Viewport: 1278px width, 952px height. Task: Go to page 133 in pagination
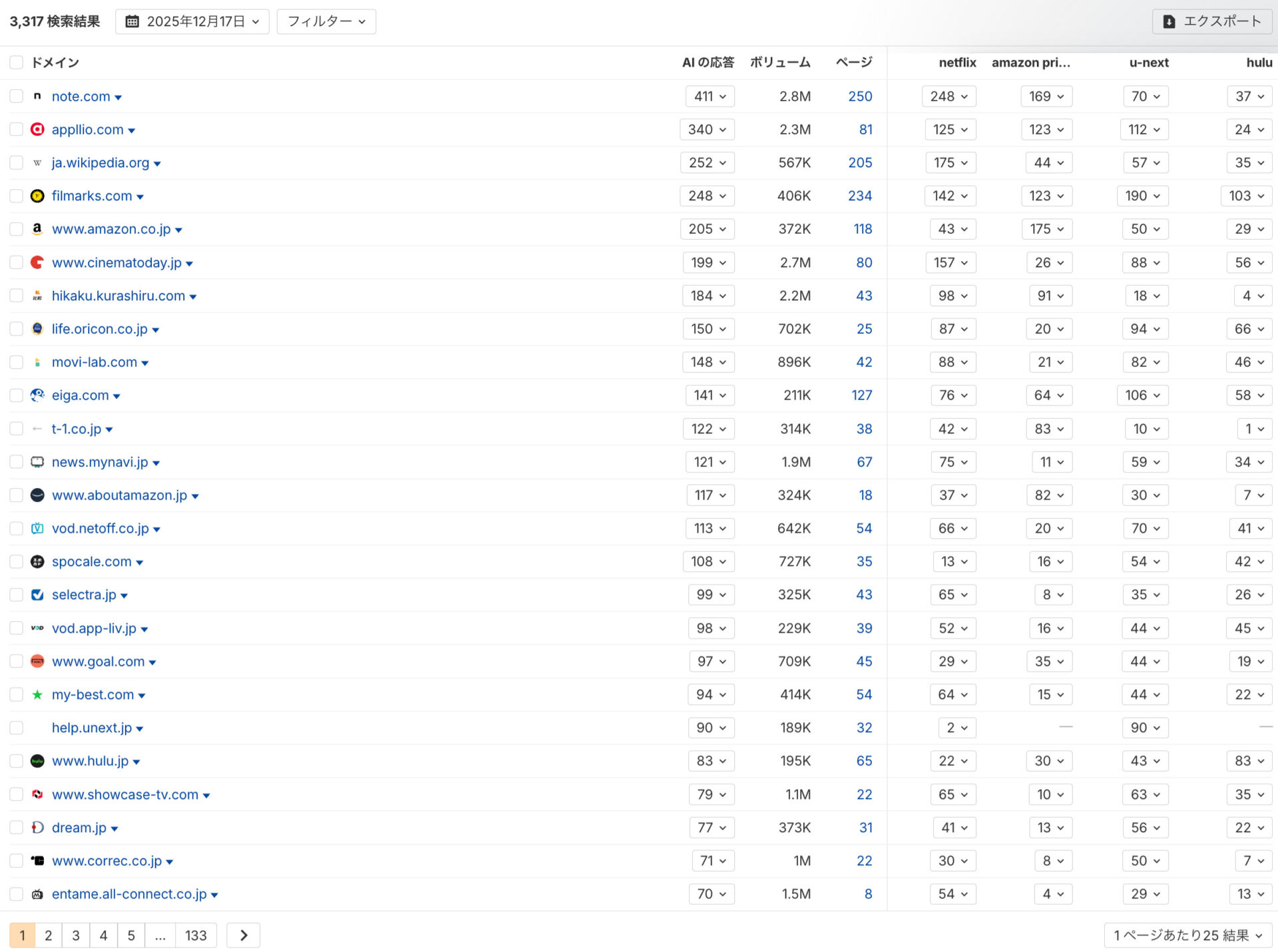point(196,935)
